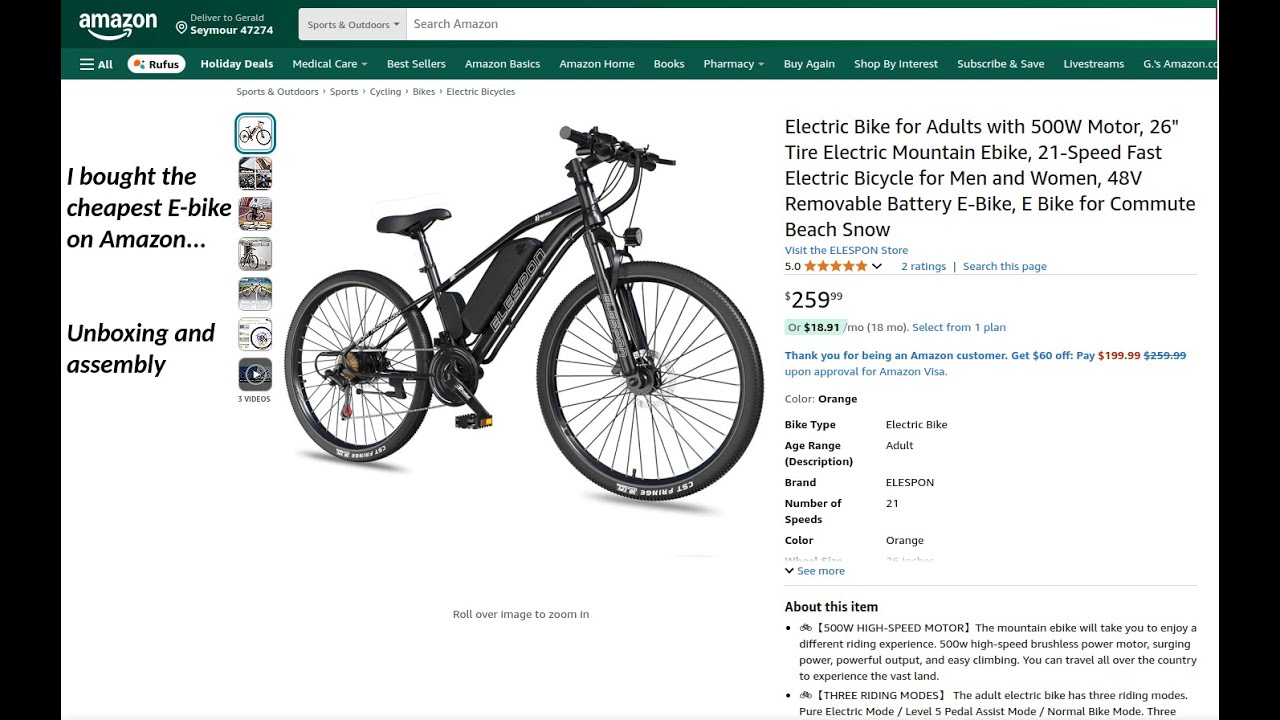Go to Holiday Deals
The image size is (1280, 720).
(x=237, y=64)
